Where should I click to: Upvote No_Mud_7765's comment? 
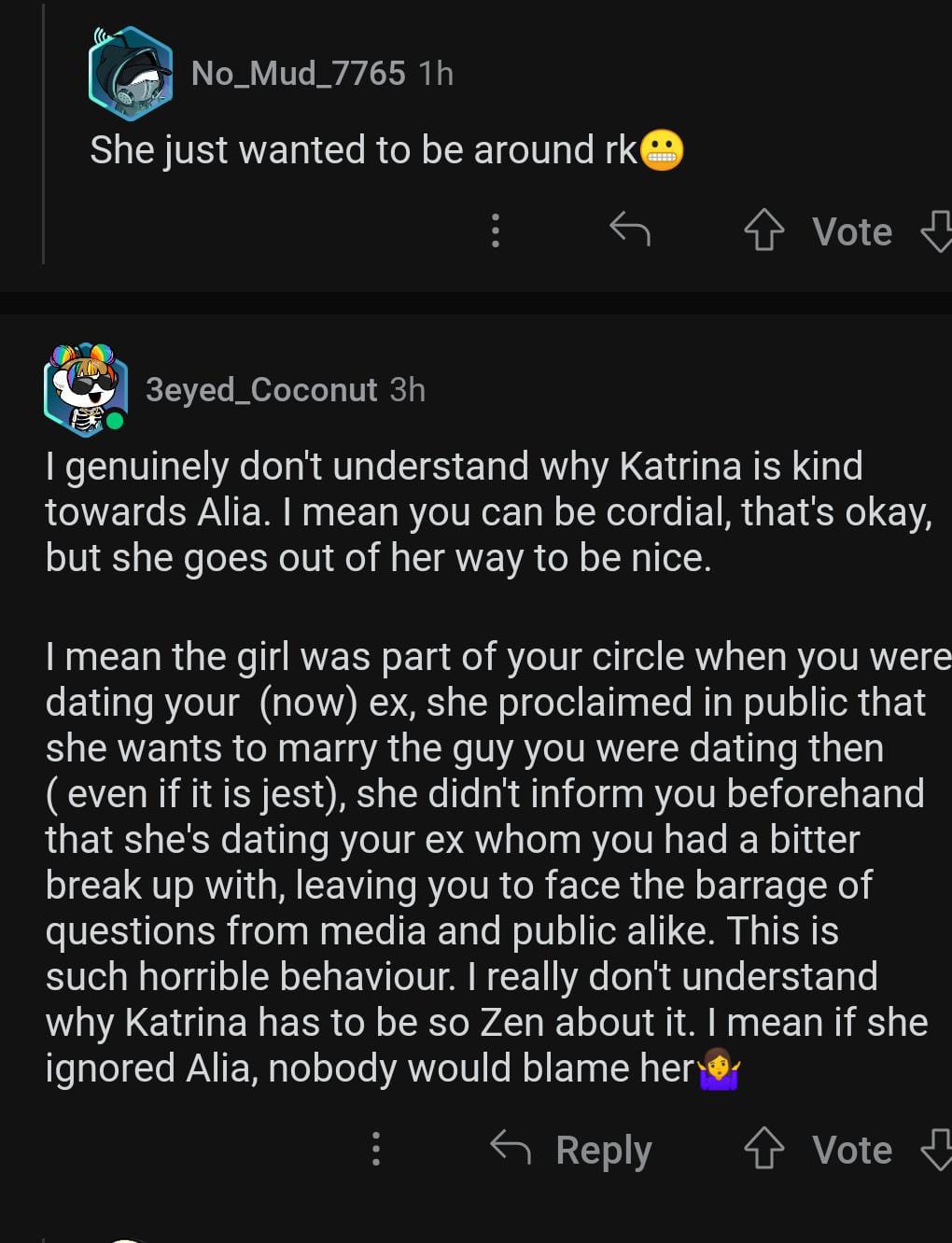(763, 230)
